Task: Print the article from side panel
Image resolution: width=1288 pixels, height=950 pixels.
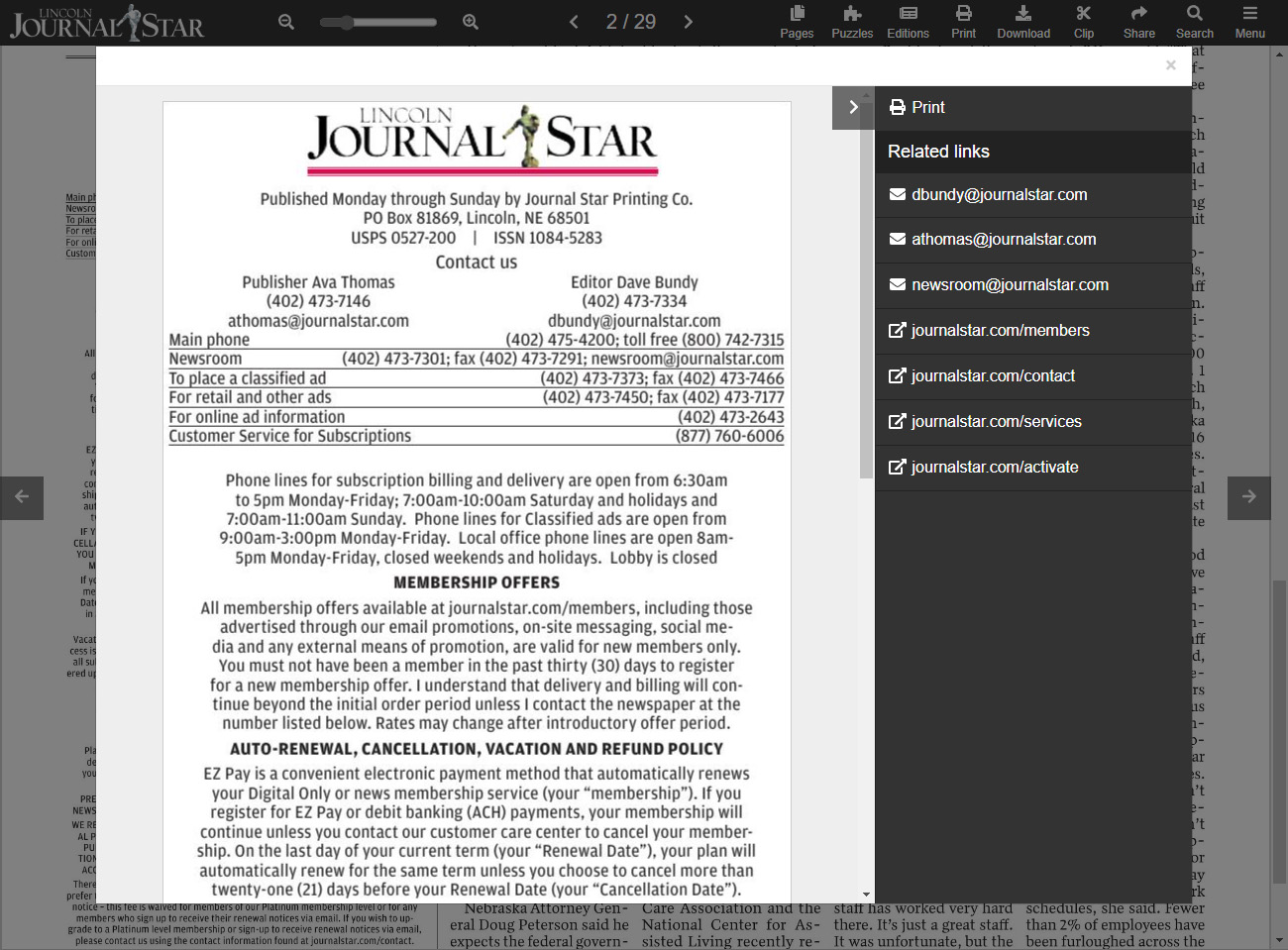Action: (x=917, y=107)
